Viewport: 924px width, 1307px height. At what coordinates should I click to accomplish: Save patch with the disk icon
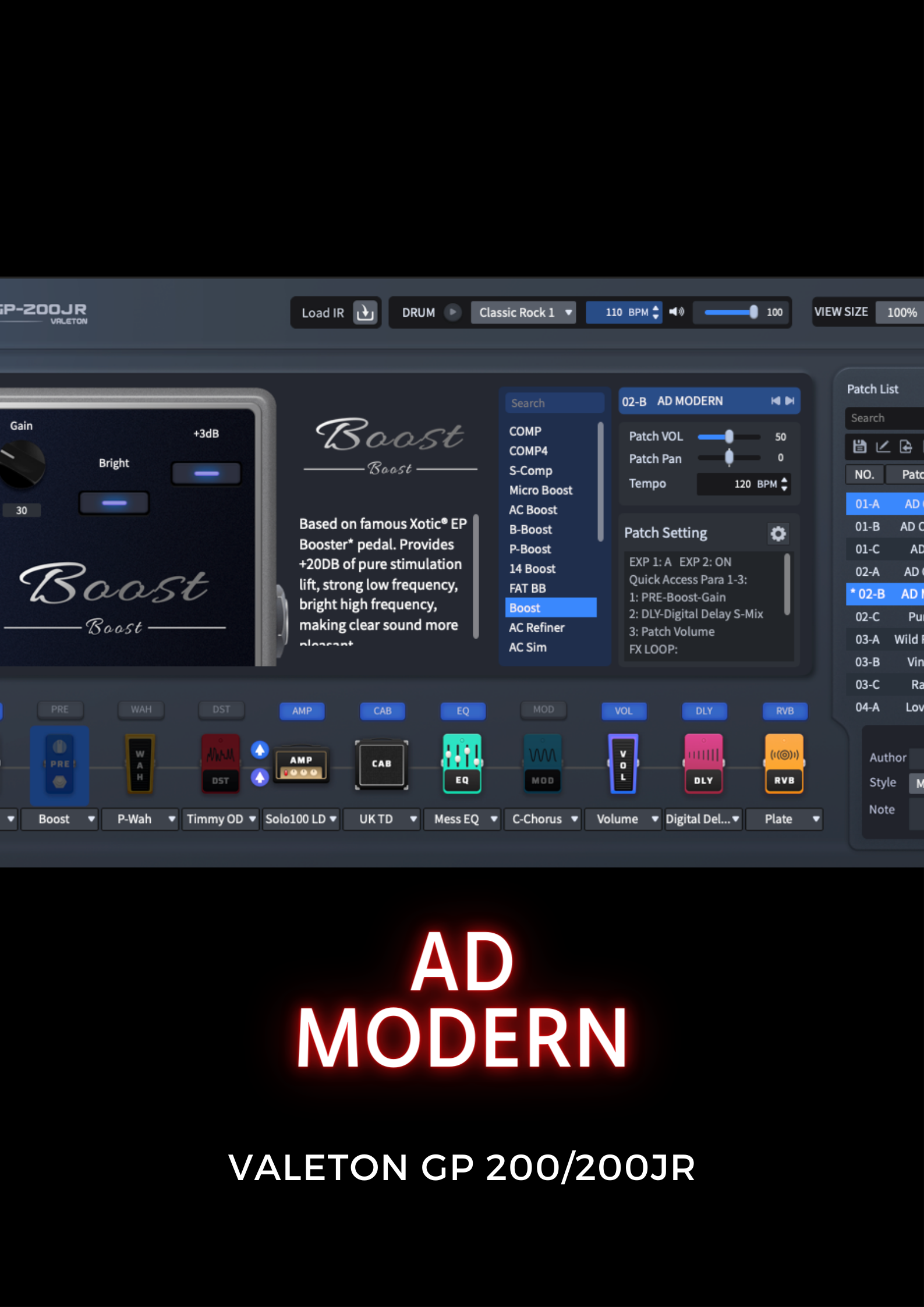859,447
